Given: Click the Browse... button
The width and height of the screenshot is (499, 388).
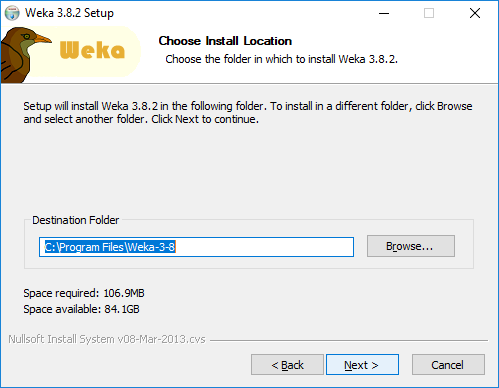Looking at the screenshot, I should [411, 246].
